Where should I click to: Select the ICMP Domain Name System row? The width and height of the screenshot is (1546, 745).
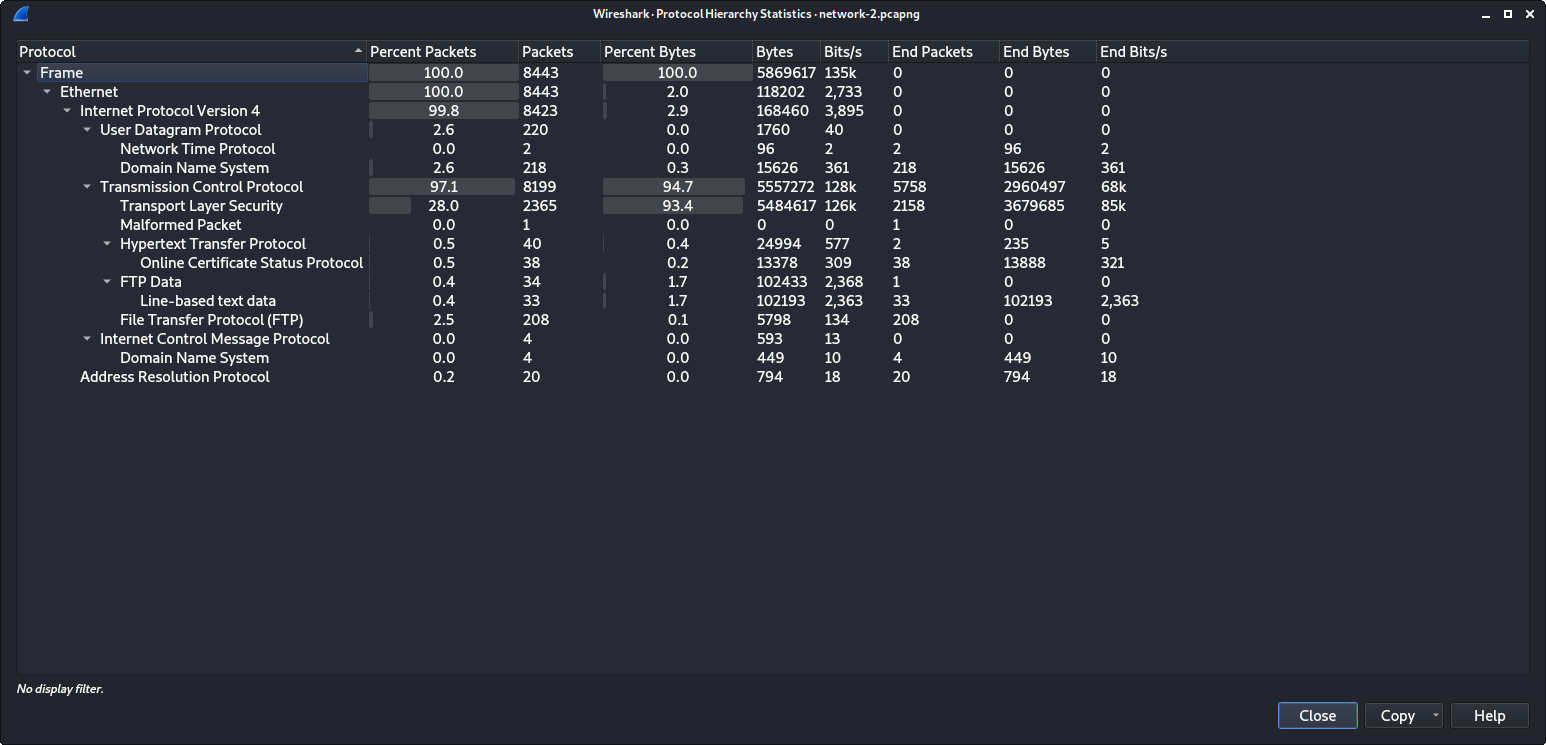pos(772,358)
